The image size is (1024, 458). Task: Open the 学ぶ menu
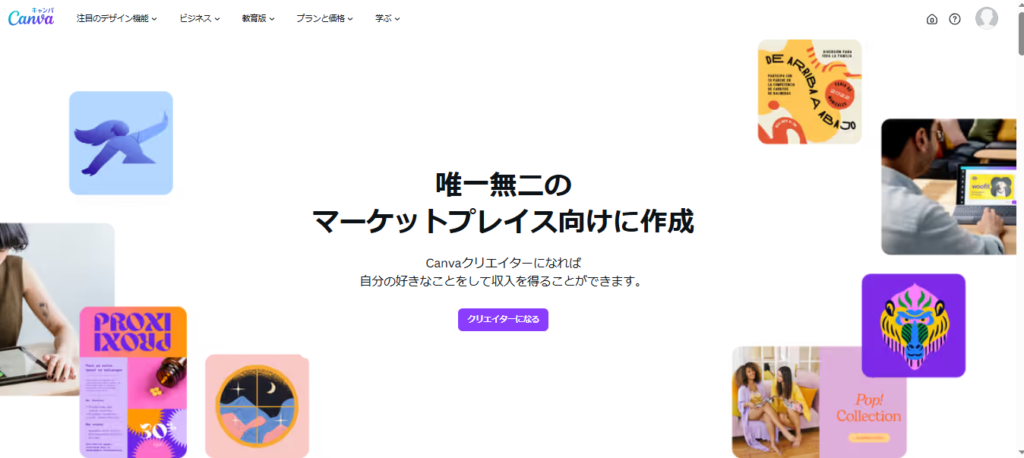[x=387, y=19]
